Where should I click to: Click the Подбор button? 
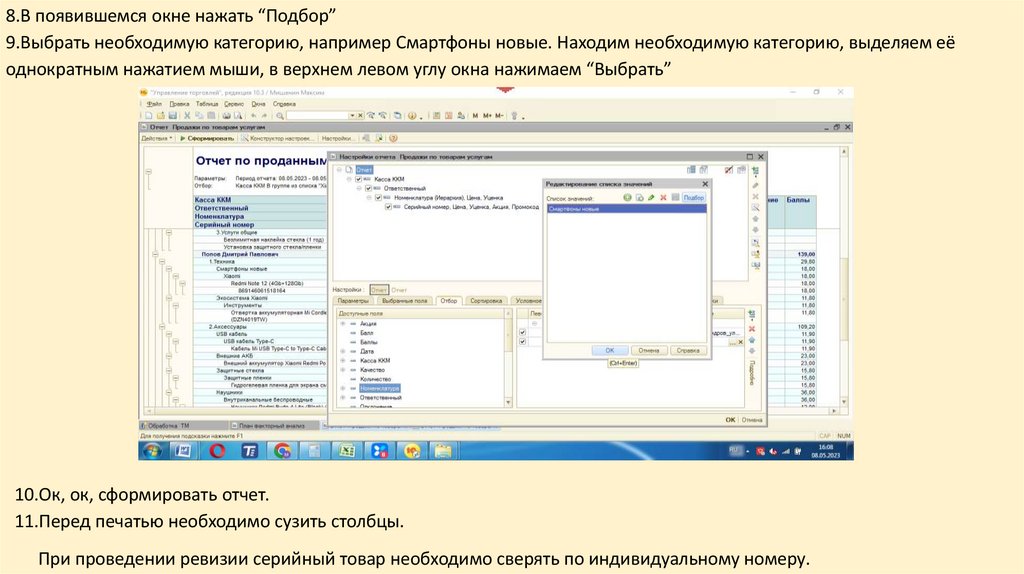click(694, 197)
